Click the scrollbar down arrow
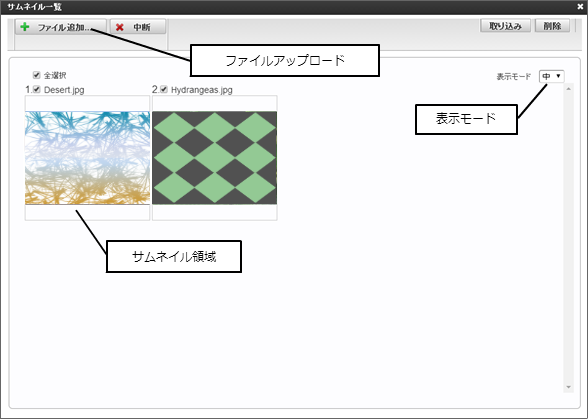588x419 pixels. 568,387
